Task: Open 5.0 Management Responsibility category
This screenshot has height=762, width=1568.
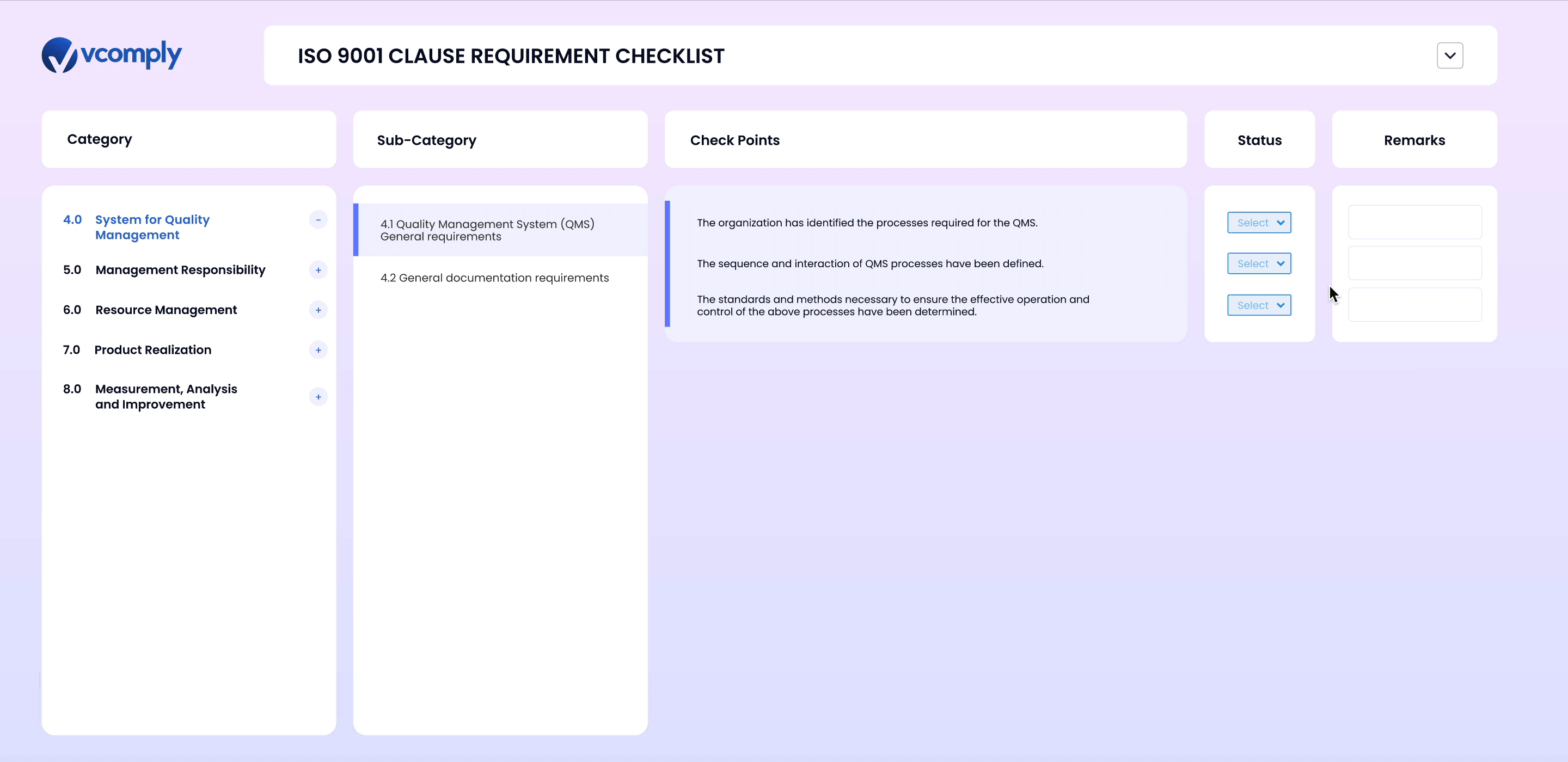Action: pos(180,269)
